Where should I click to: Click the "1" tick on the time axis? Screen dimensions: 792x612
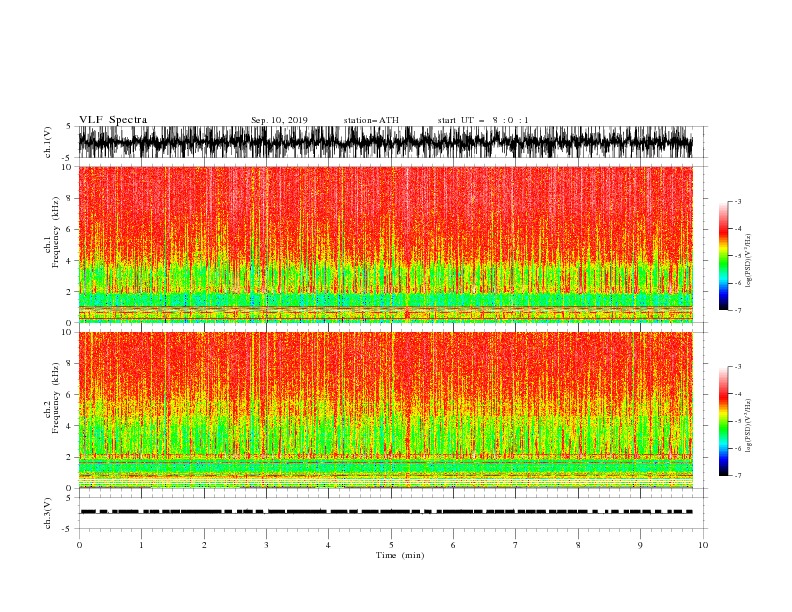coord(141,545)
